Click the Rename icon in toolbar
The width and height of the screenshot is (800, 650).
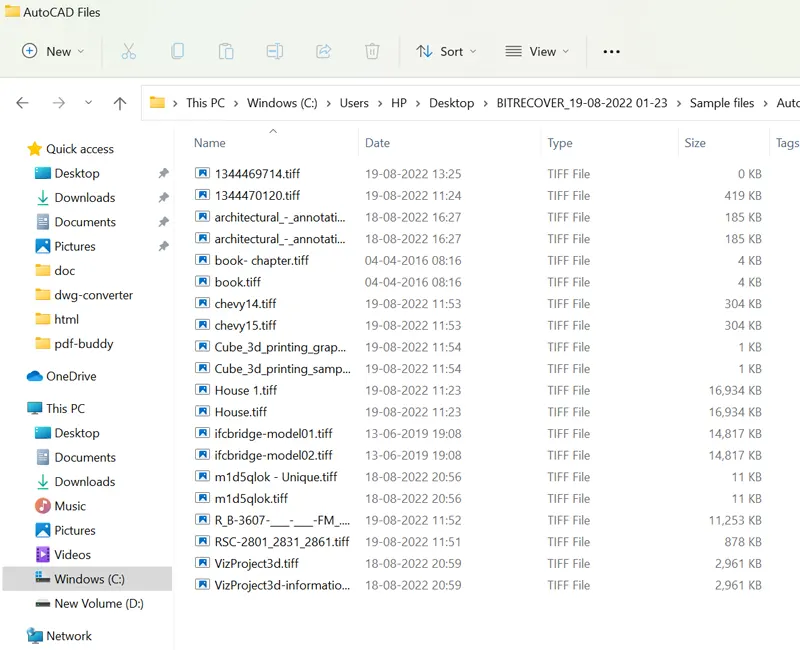(275, 51)
